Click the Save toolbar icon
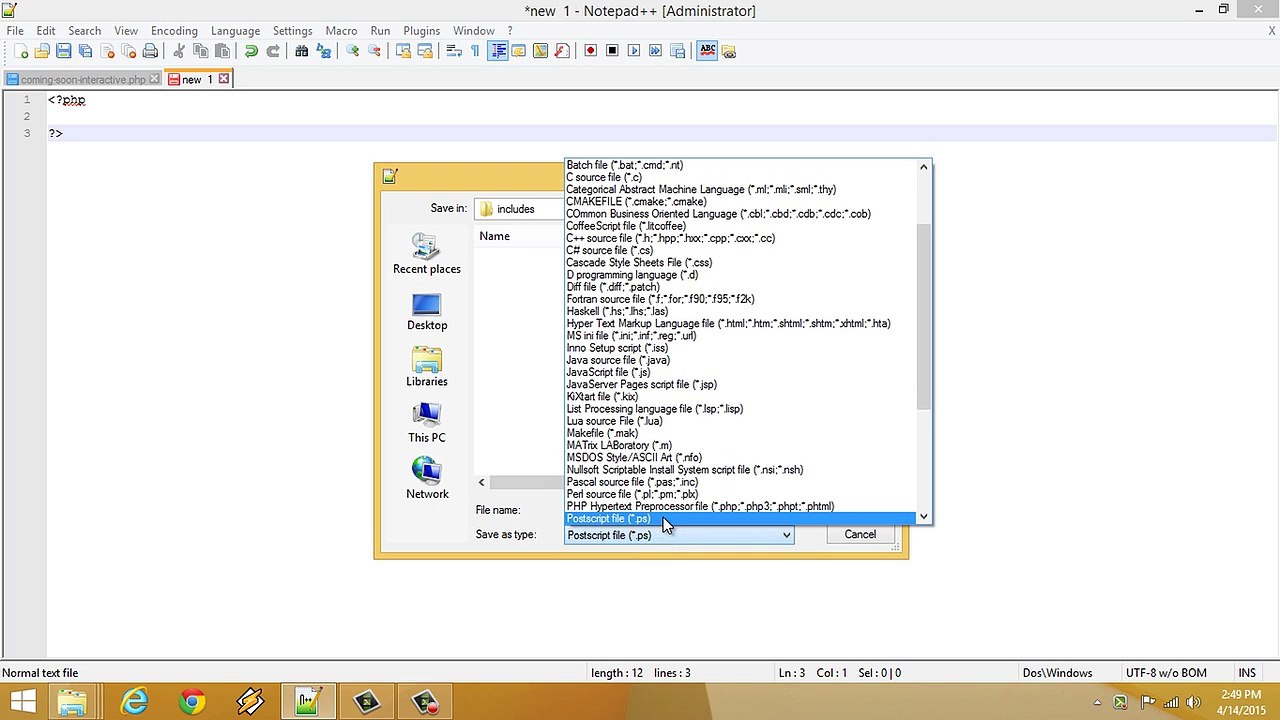This screenshot has height=720, width=1280. (x=63, y=51)
